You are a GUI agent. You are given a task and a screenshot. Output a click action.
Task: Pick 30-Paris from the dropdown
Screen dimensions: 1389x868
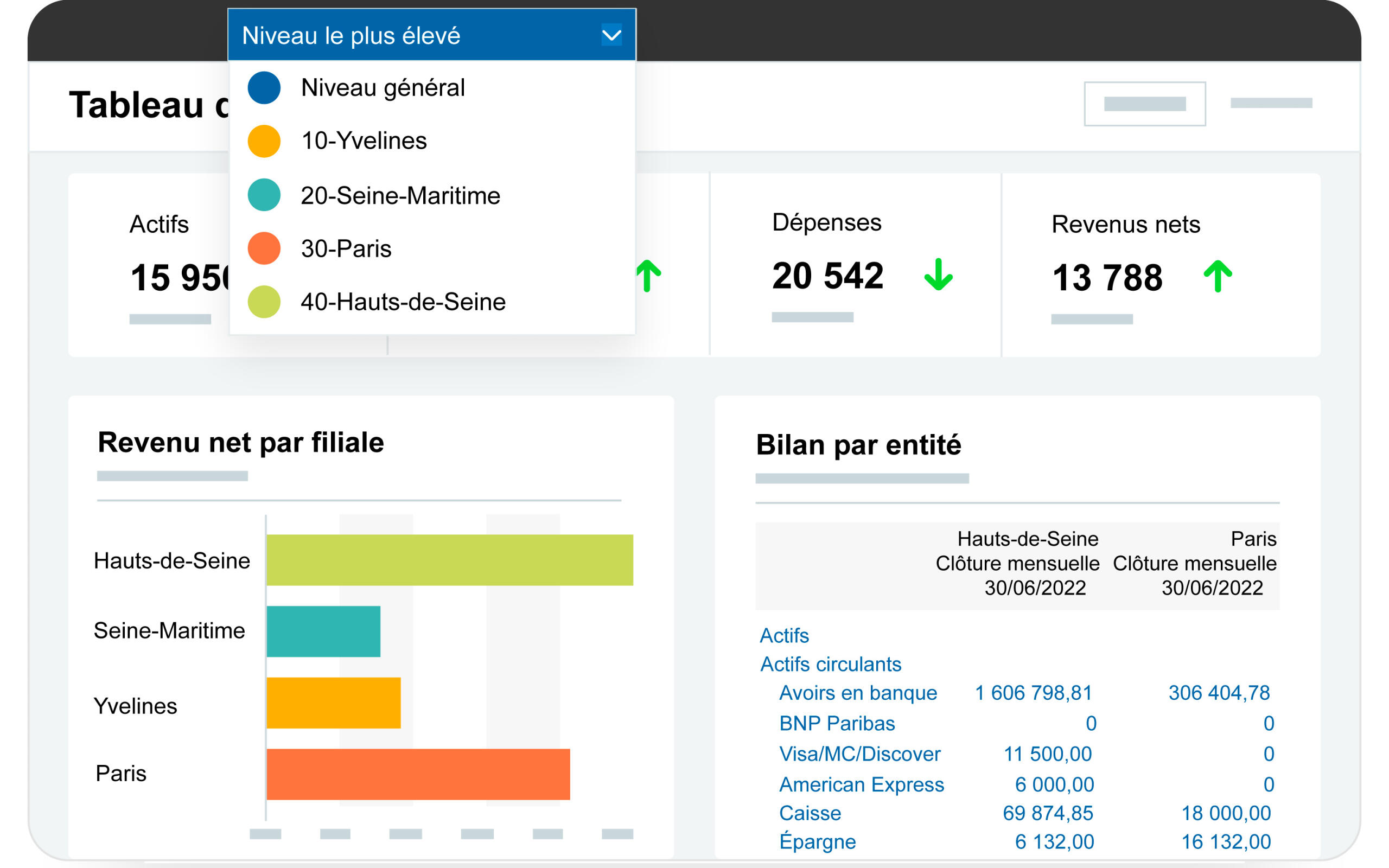coord(346,248)
